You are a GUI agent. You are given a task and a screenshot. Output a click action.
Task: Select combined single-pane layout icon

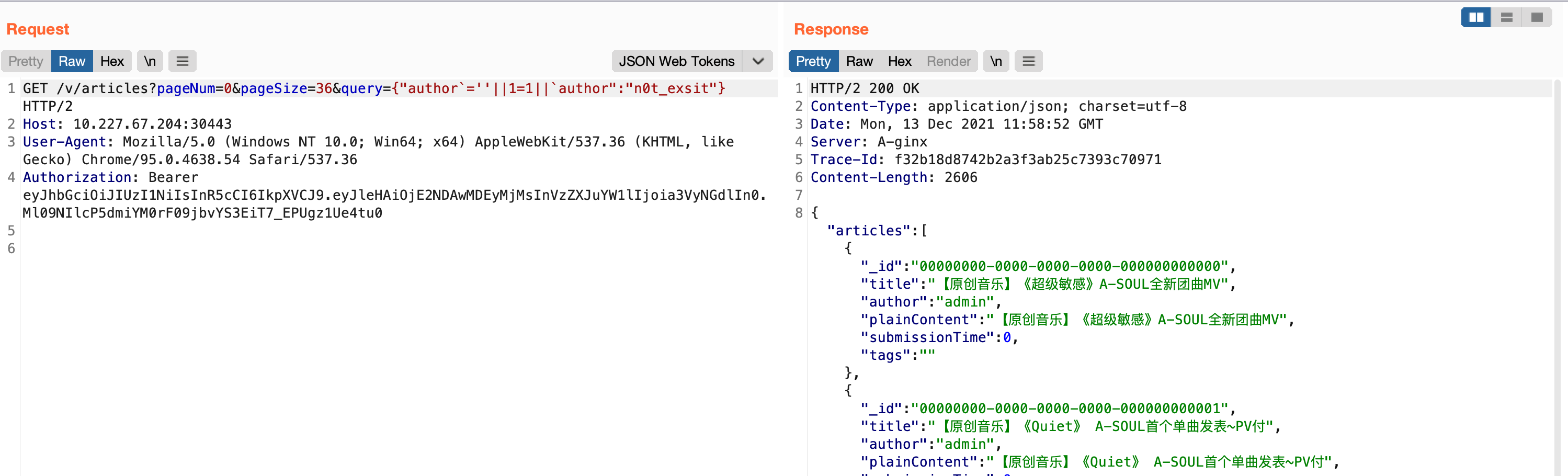tap(1536, 17)
